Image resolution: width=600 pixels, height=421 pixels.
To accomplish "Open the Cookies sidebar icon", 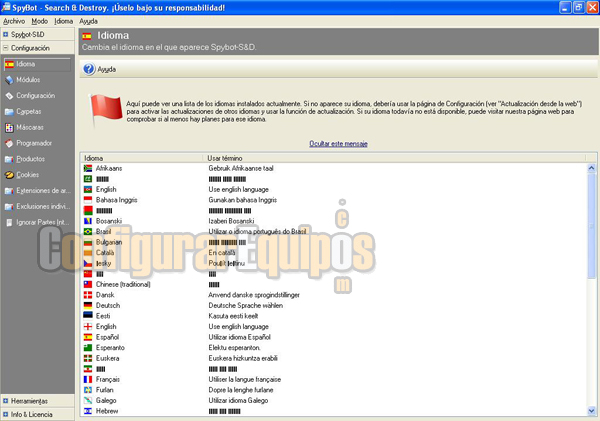I will click(9, 175).
